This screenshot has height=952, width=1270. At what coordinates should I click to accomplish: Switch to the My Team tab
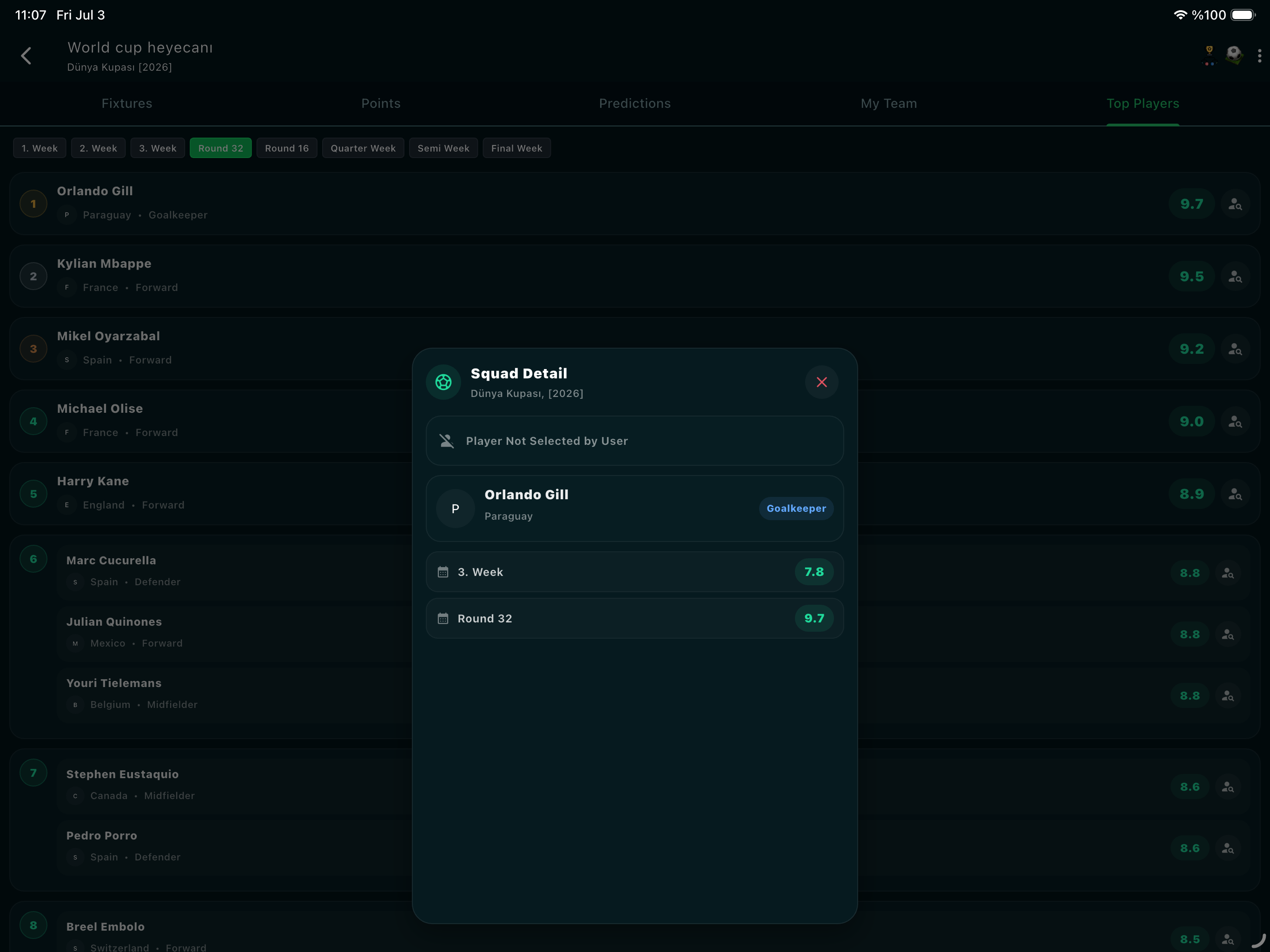(x=889, y=103)
